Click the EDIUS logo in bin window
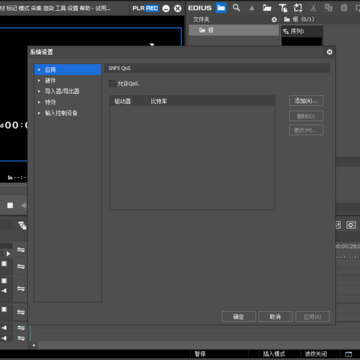Screen dimensions: 360x360 point(200,8)
